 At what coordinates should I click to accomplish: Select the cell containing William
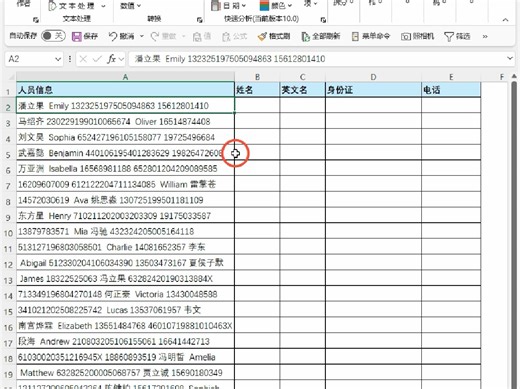point(125,184)
